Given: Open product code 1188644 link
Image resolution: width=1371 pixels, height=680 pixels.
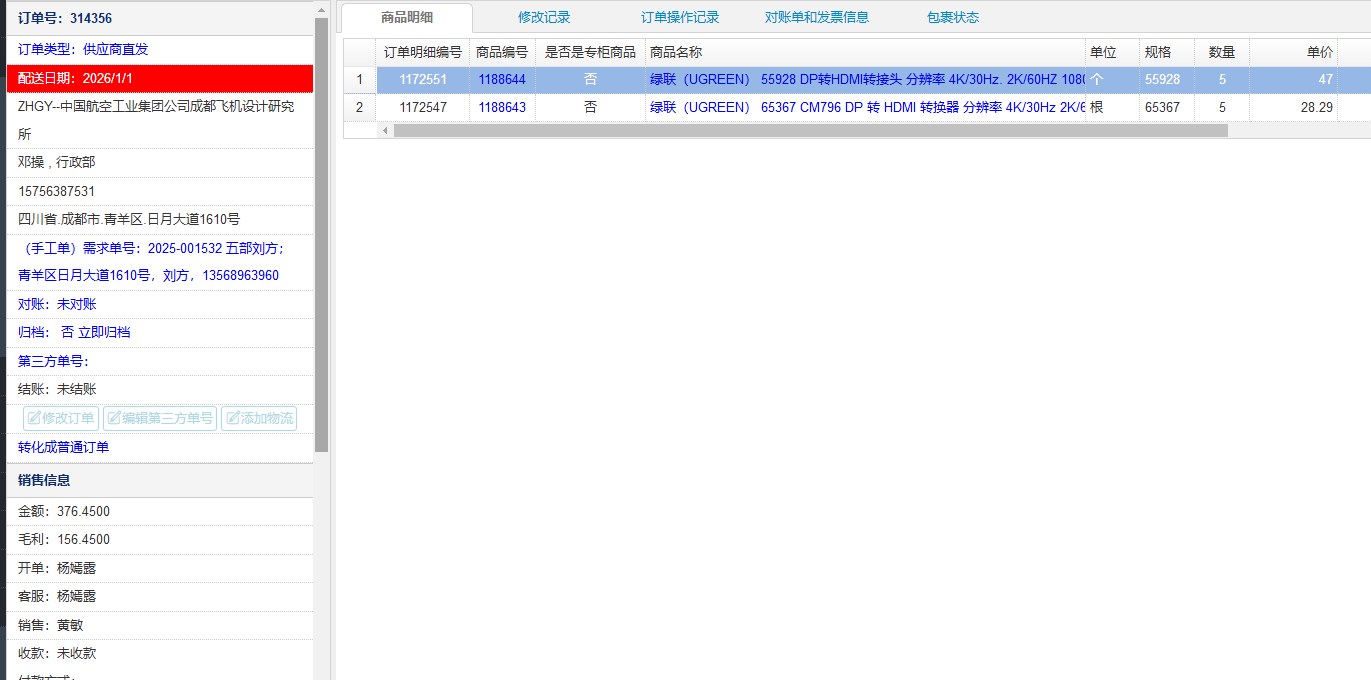Looking at the screenshot, I should pos(502,79).
